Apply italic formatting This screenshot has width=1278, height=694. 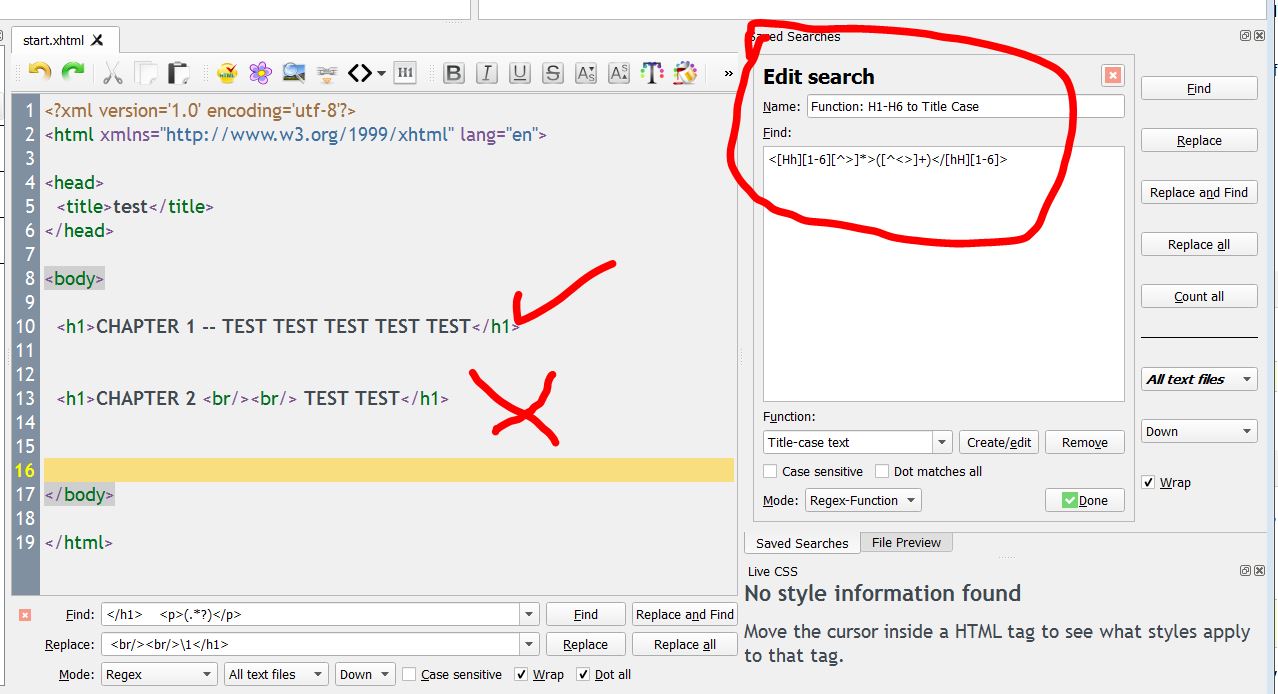point(487,72)
